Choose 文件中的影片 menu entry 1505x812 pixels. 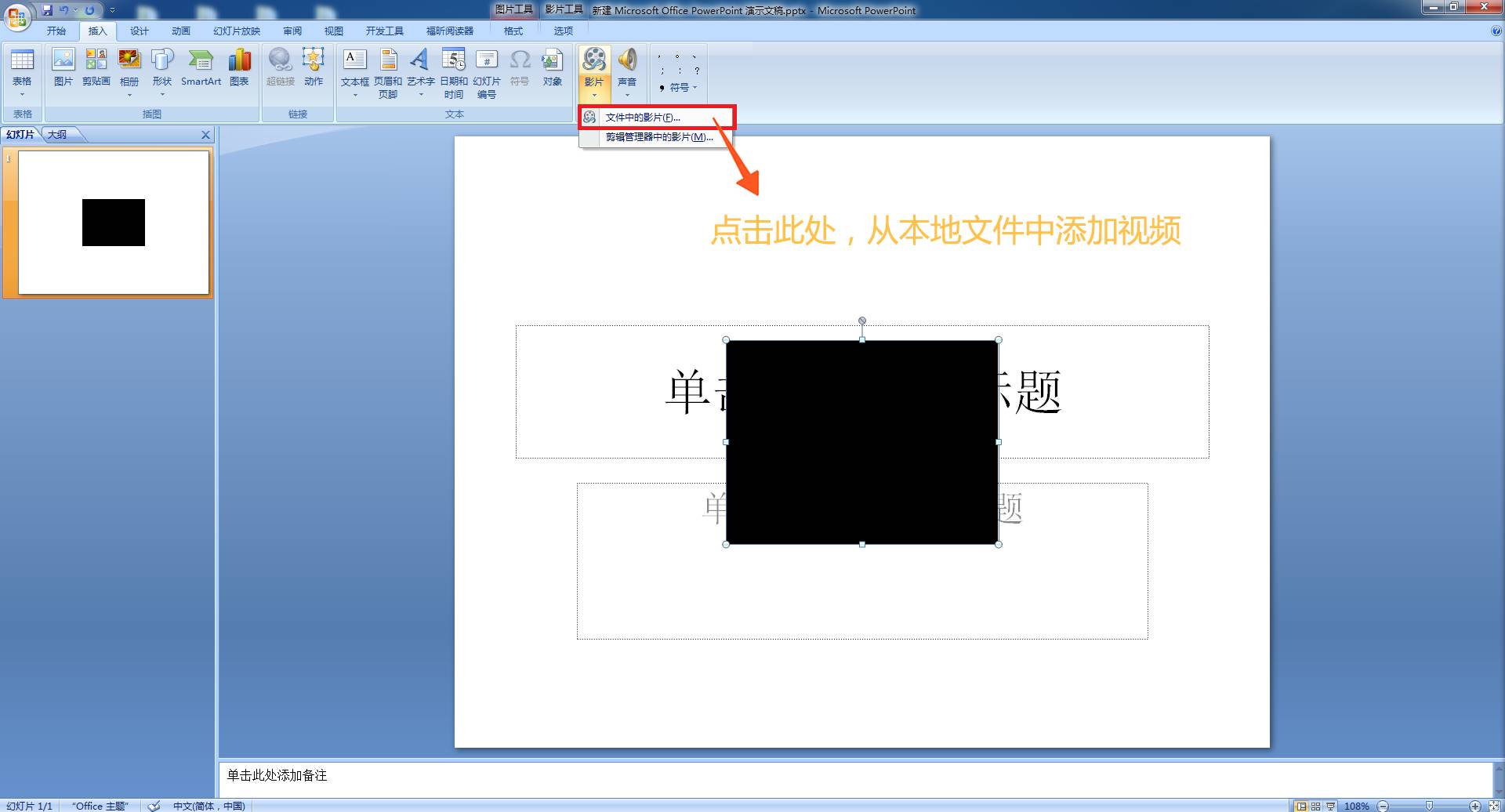(643, 118)
